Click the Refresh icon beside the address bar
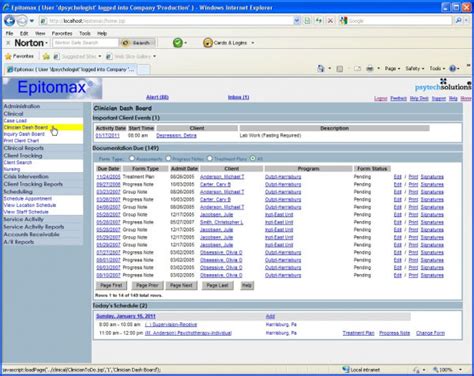The width and height of the screenshot is (474, 376). click(x=319, y=21)
